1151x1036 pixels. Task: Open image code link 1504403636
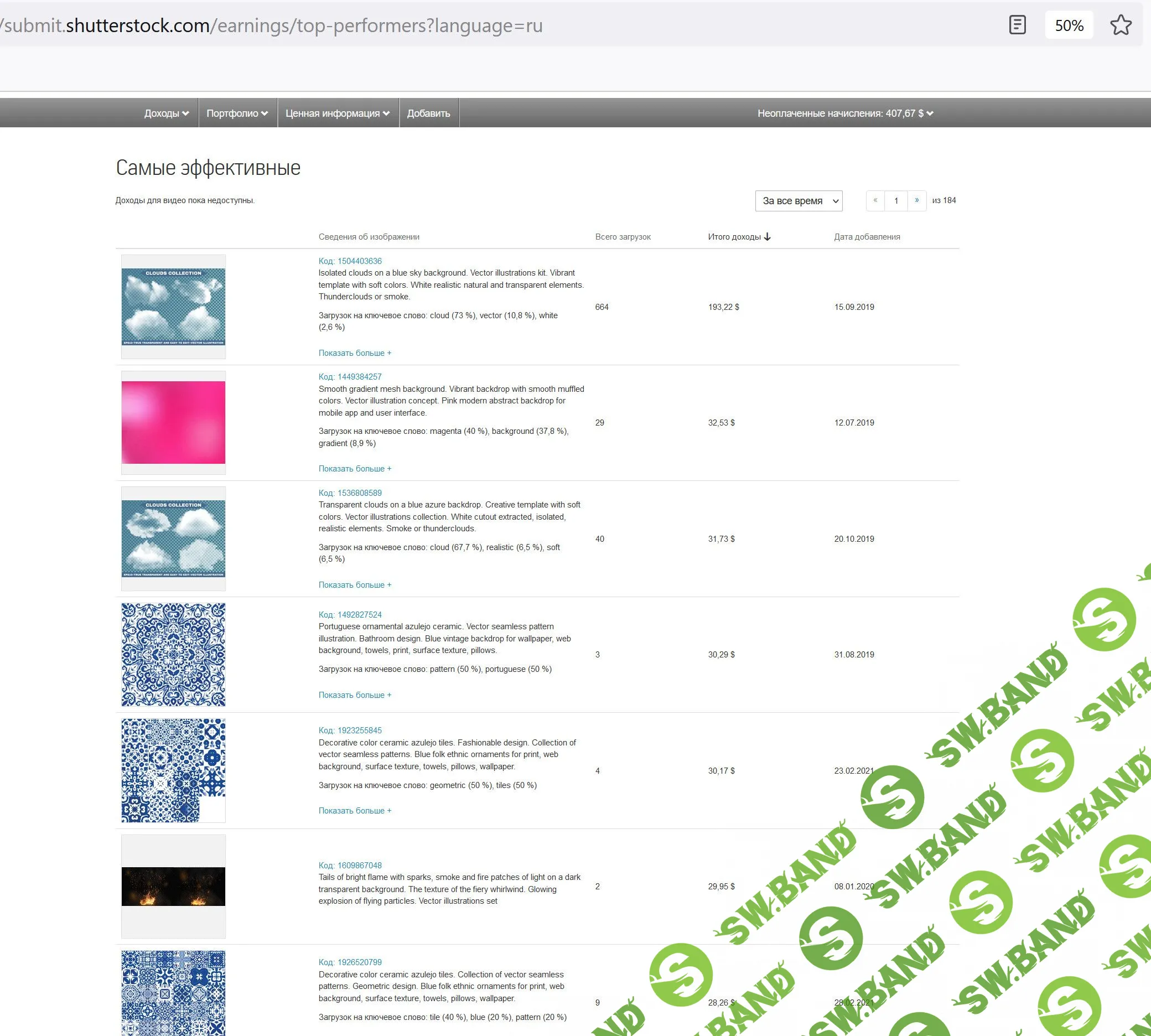tap(350, 261)
